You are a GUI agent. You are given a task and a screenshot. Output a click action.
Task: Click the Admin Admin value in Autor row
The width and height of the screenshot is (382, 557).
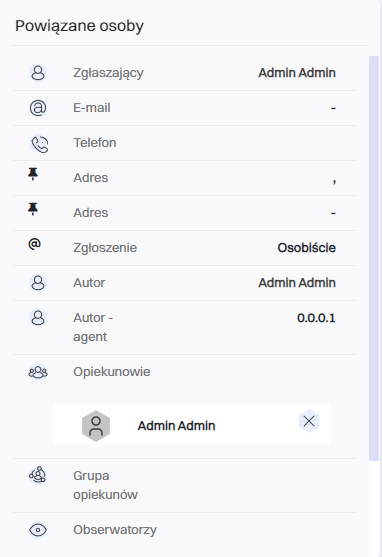(297, 283)
